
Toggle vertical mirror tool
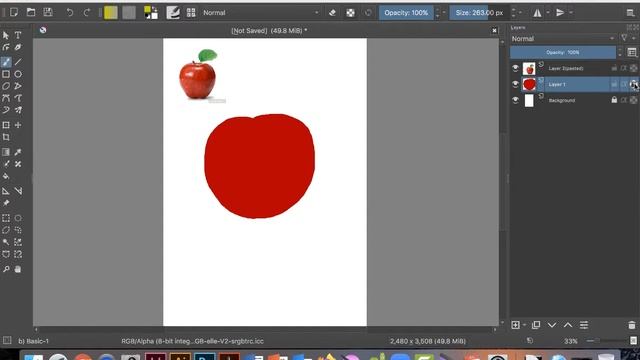(560, 13)
